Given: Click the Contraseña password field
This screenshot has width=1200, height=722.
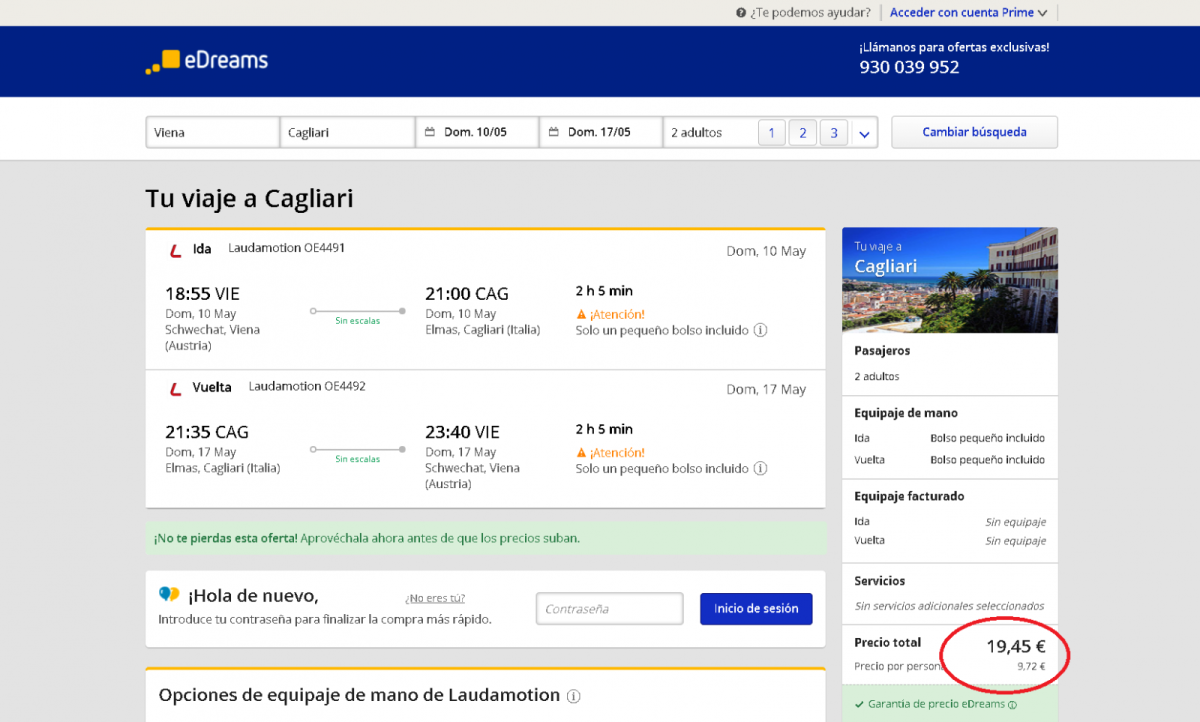Looking at the screenshot, I should 609,608.
